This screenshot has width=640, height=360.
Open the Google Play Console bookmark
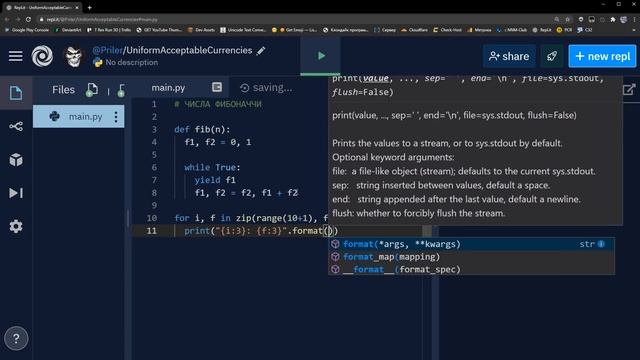click(27, 30)
